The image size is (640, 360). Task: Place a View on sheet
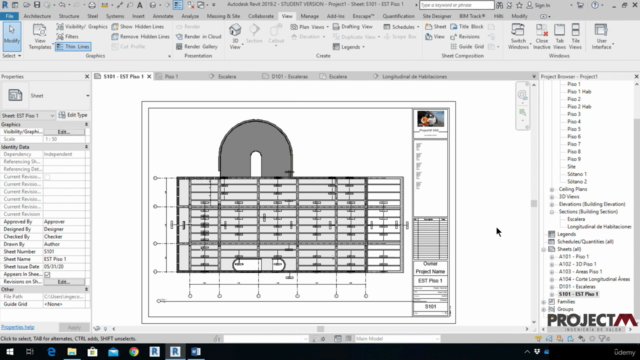coord(435,36)
